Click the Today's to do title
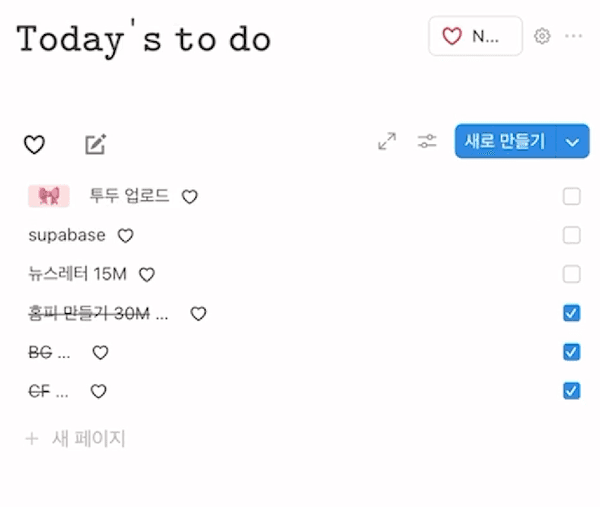Viewport: 600px width, 507px height. [144, 38]
